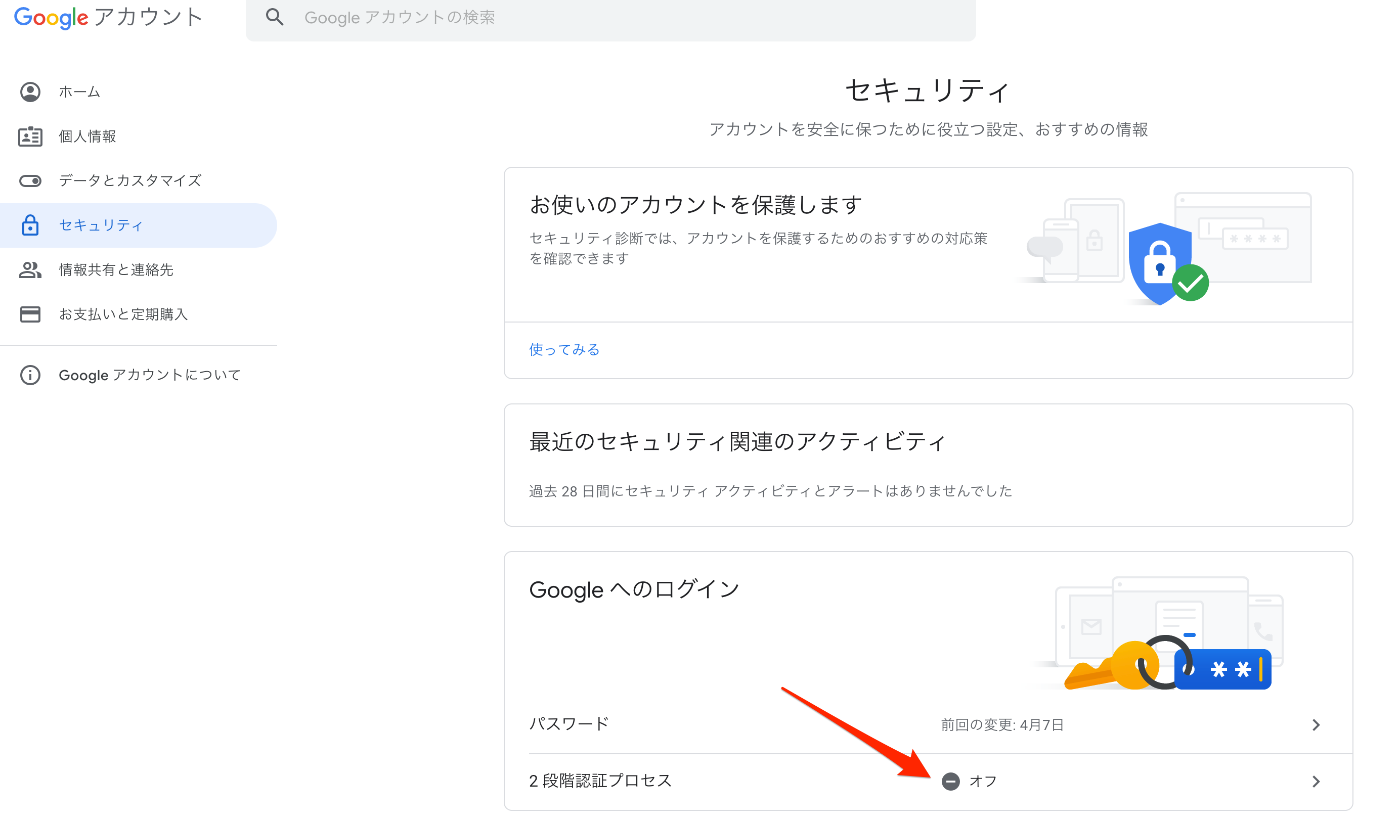The width and height of the screenshot is (1400, 822).
Task: Click the Google アカウント logo
Action: 109,18
